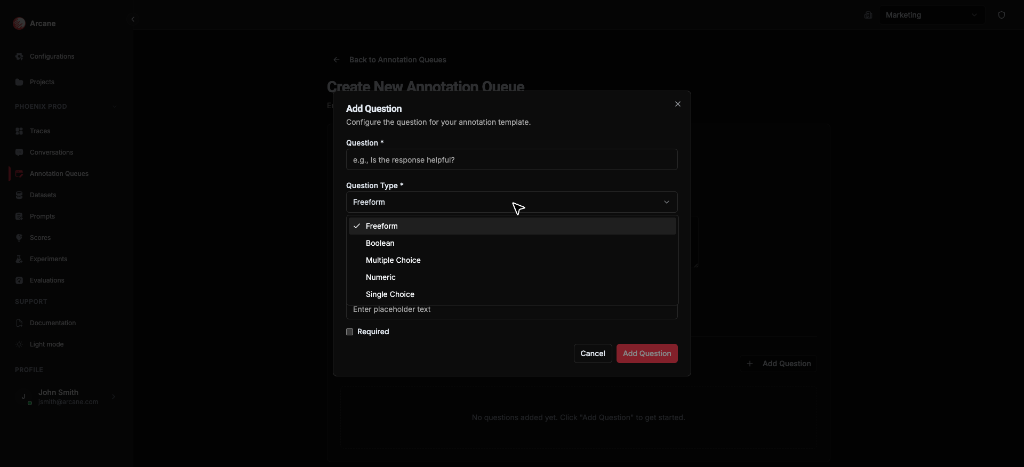This screenshot has width=1024, height=467.
Task: Click the plus icon beside Add Question
Action: (x=750, y=364)
